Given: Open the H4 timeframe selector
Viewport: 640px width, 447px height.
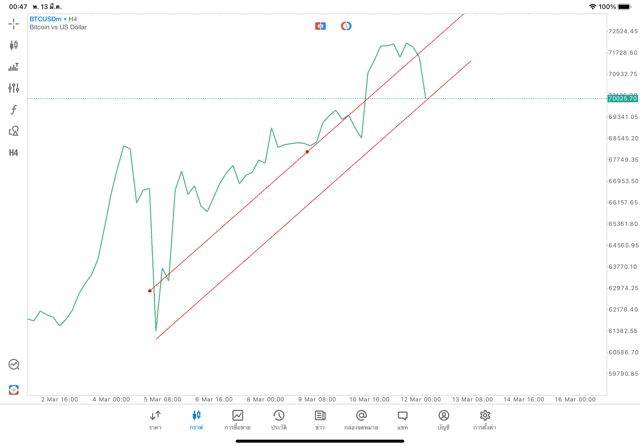Looking at the screenshot, I should tap(13, 153).
